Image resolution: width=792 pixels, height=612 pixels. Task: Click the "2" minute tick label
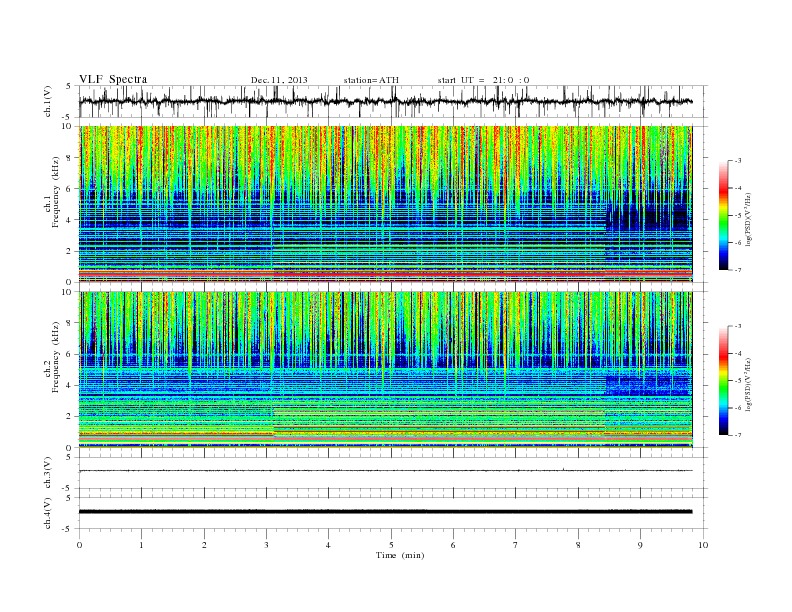tap(204, 545)
